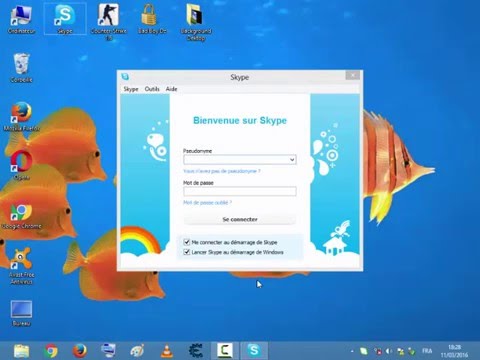Toggle 'Me connecter au démarrage de Skype' checkbox
Screen dimensions: 480x360
pos(187,242)
